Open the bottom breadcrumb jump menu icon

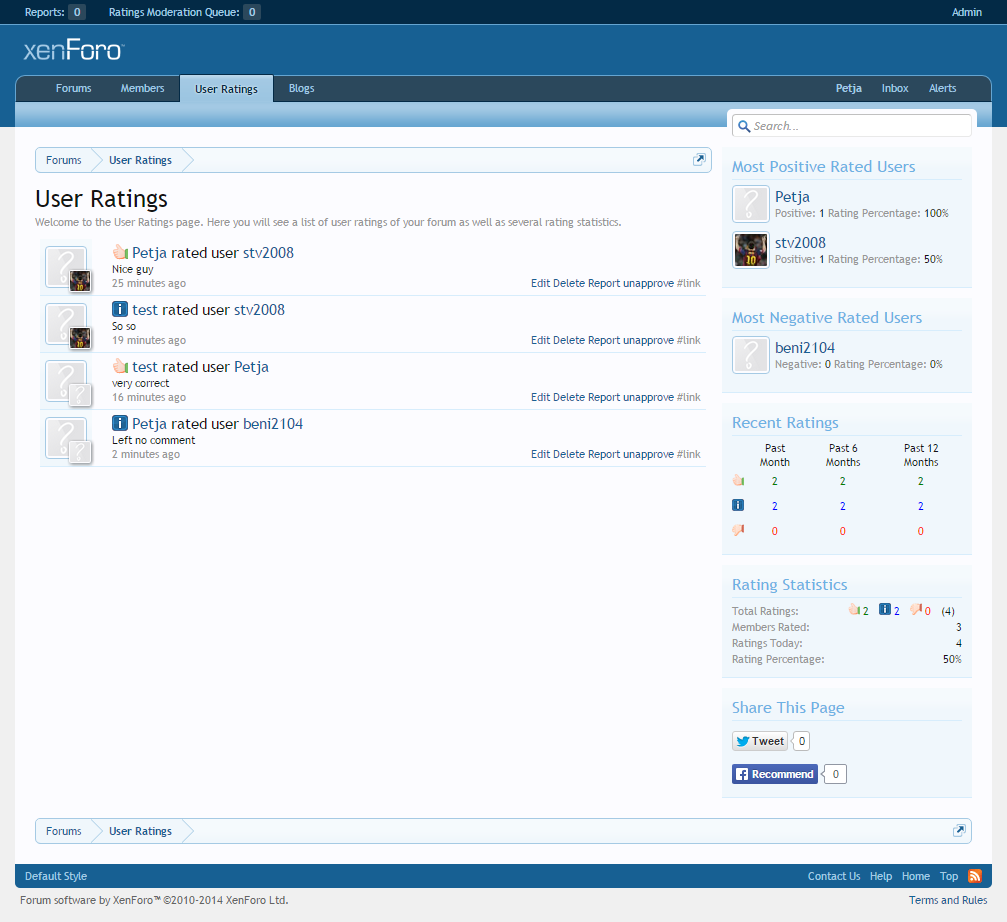coord(959,830)
